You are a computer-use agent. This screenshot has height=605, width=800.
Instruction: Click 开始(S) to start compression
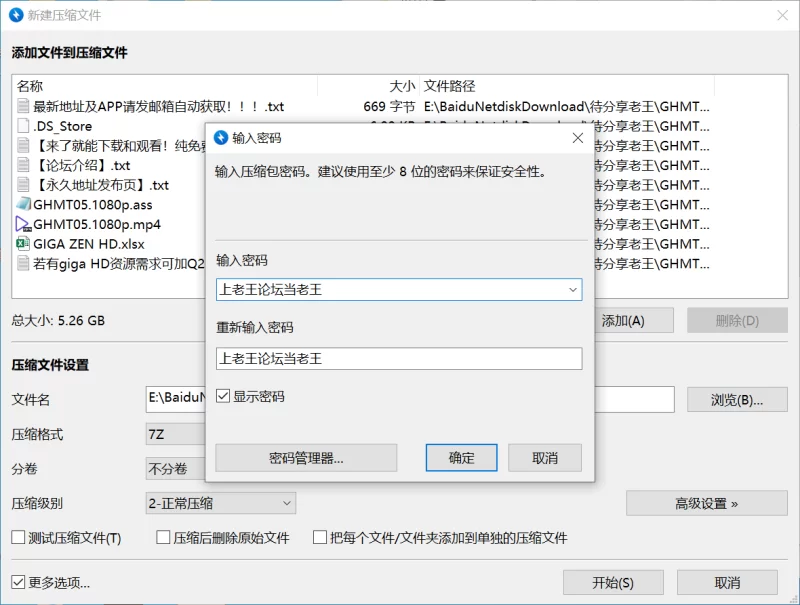[613, 582]
